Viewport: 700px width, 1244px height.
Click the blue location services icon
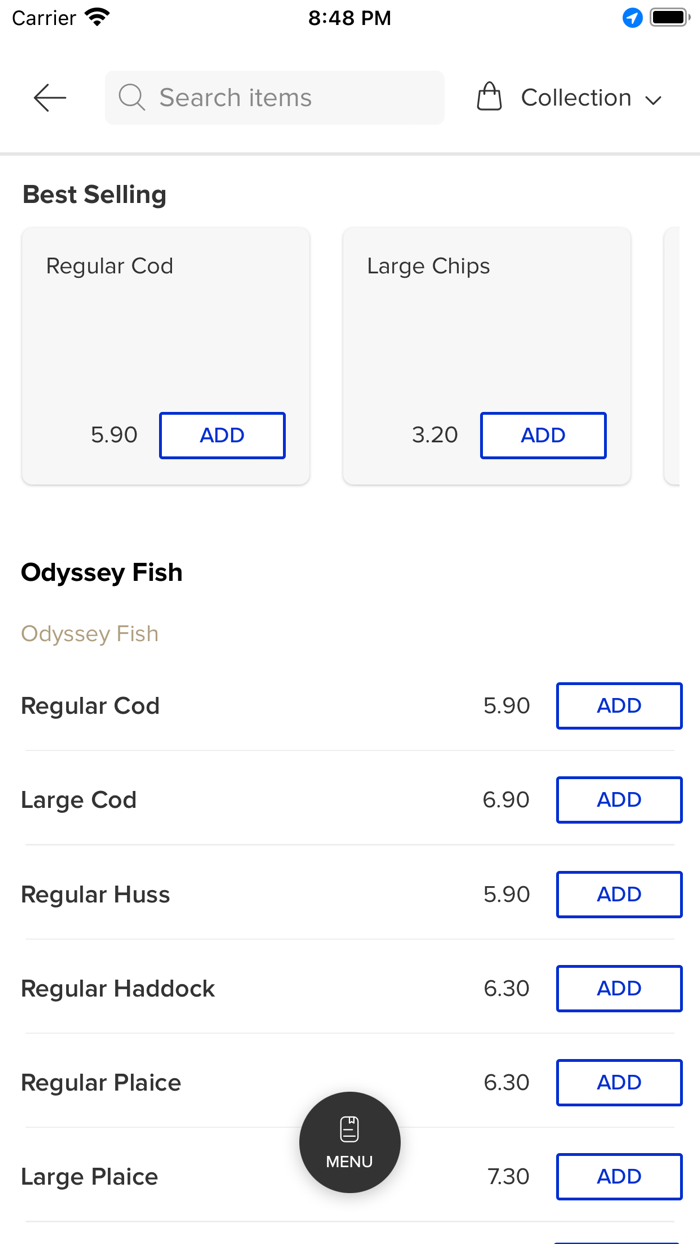point(630,17)
